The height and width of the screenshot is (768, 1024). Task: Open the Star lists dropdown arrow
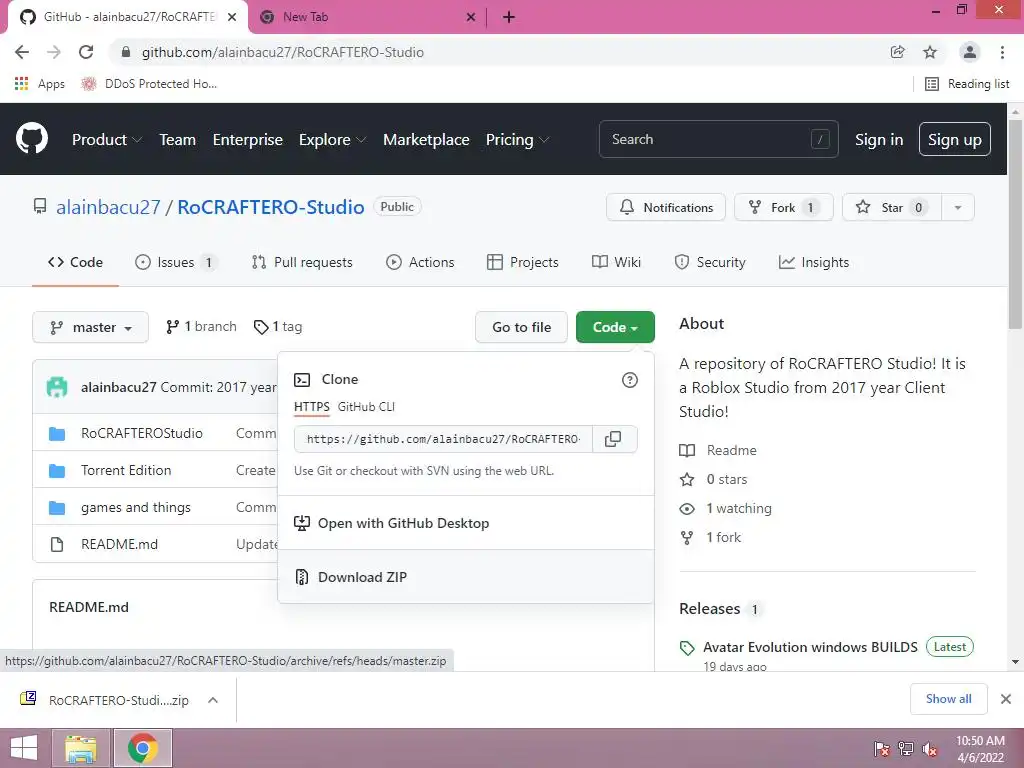[958, 208]
